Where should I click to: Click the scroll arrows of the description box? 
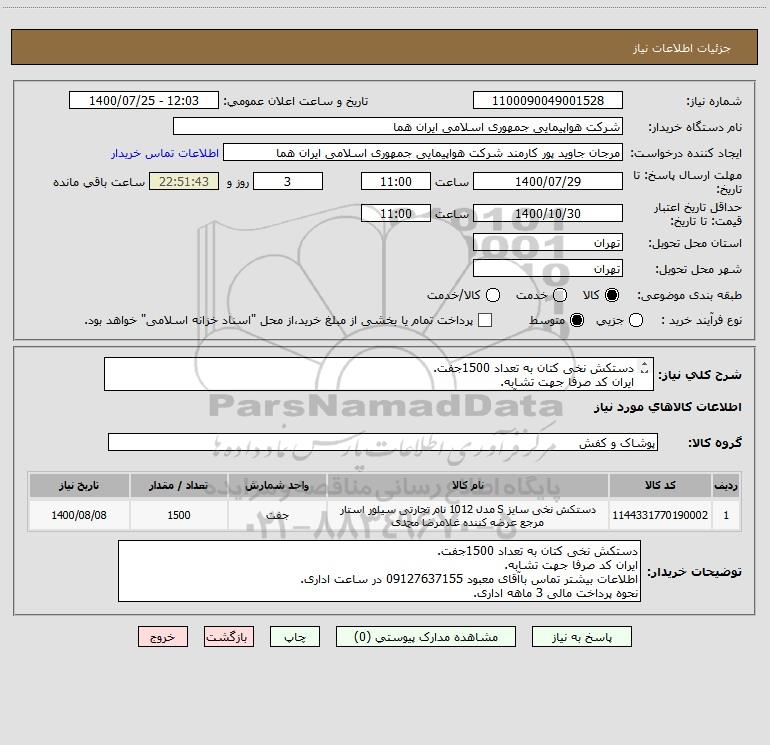[x=645, y=367]
